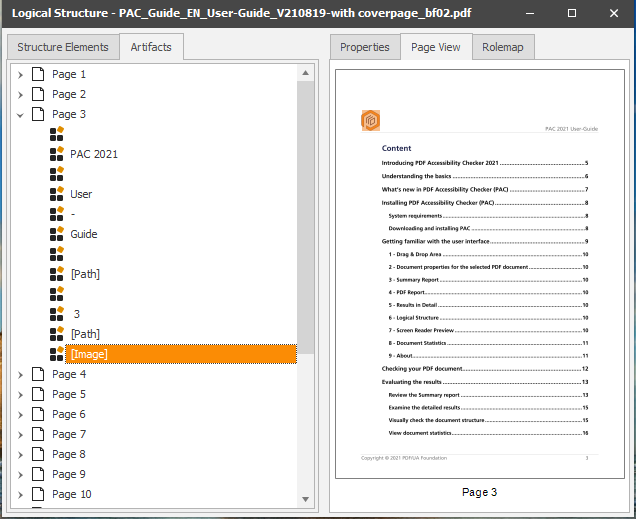
Task: Expand the Page 10 node
Action: tap(20, 495)
